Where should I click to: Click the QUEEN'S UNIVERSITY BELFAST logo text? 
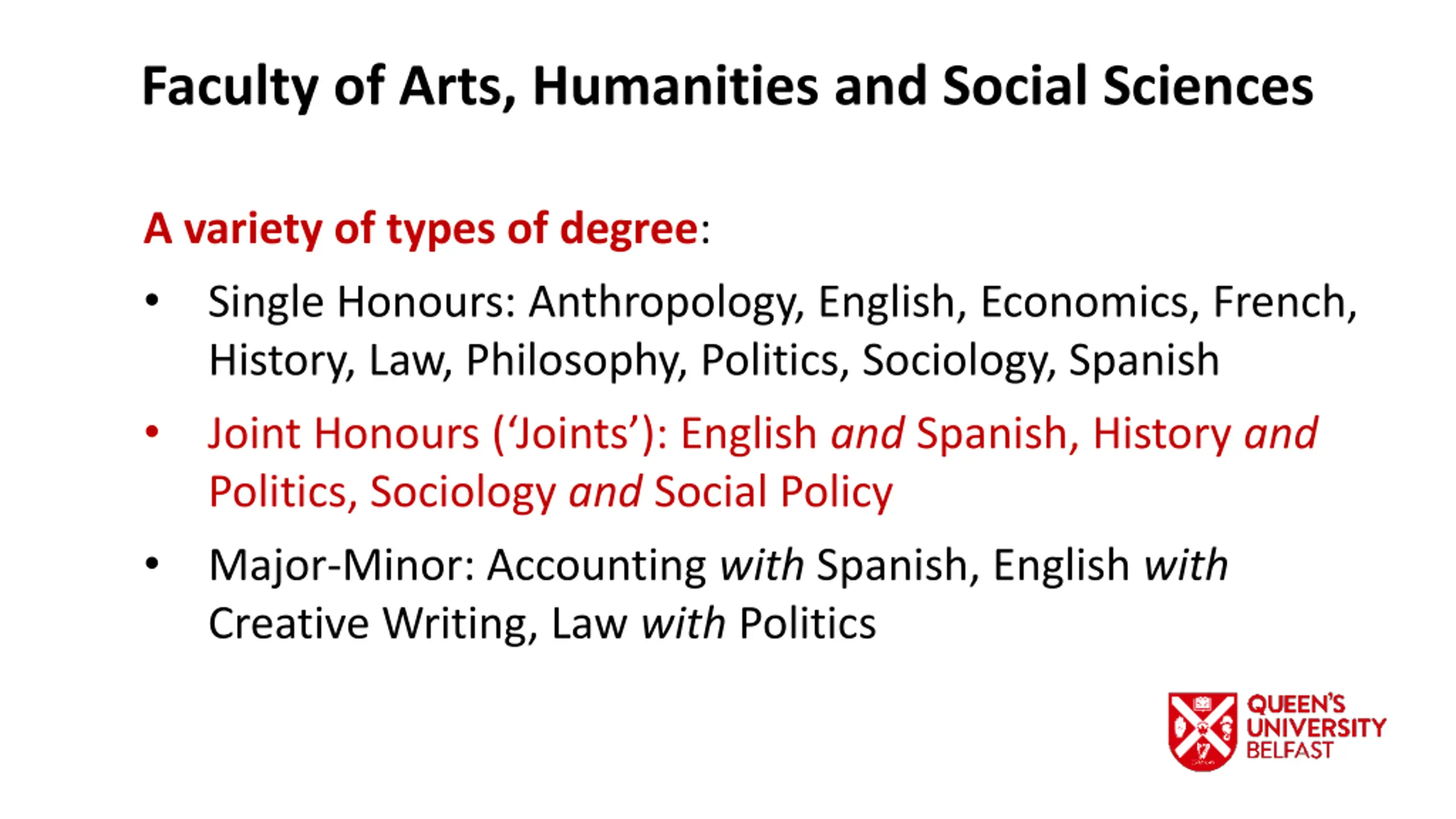tap(1316, 727)
